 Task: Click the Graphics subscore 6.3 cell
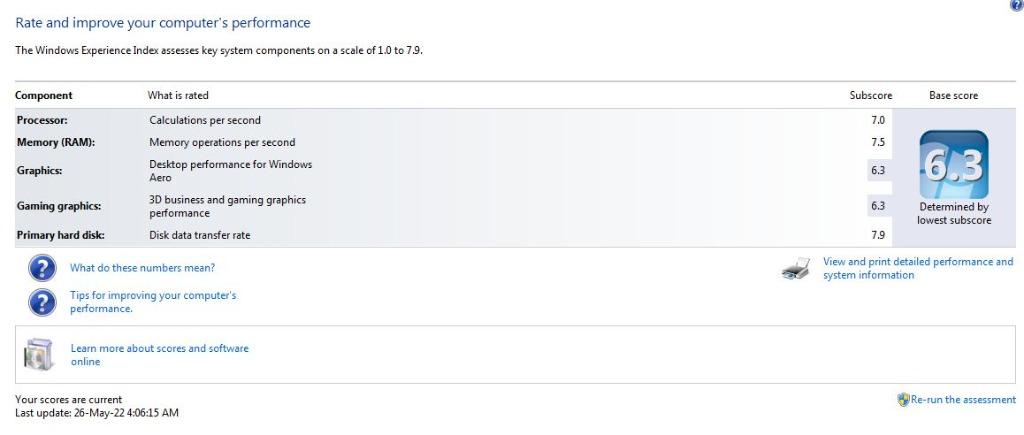[x=878, y=170]
